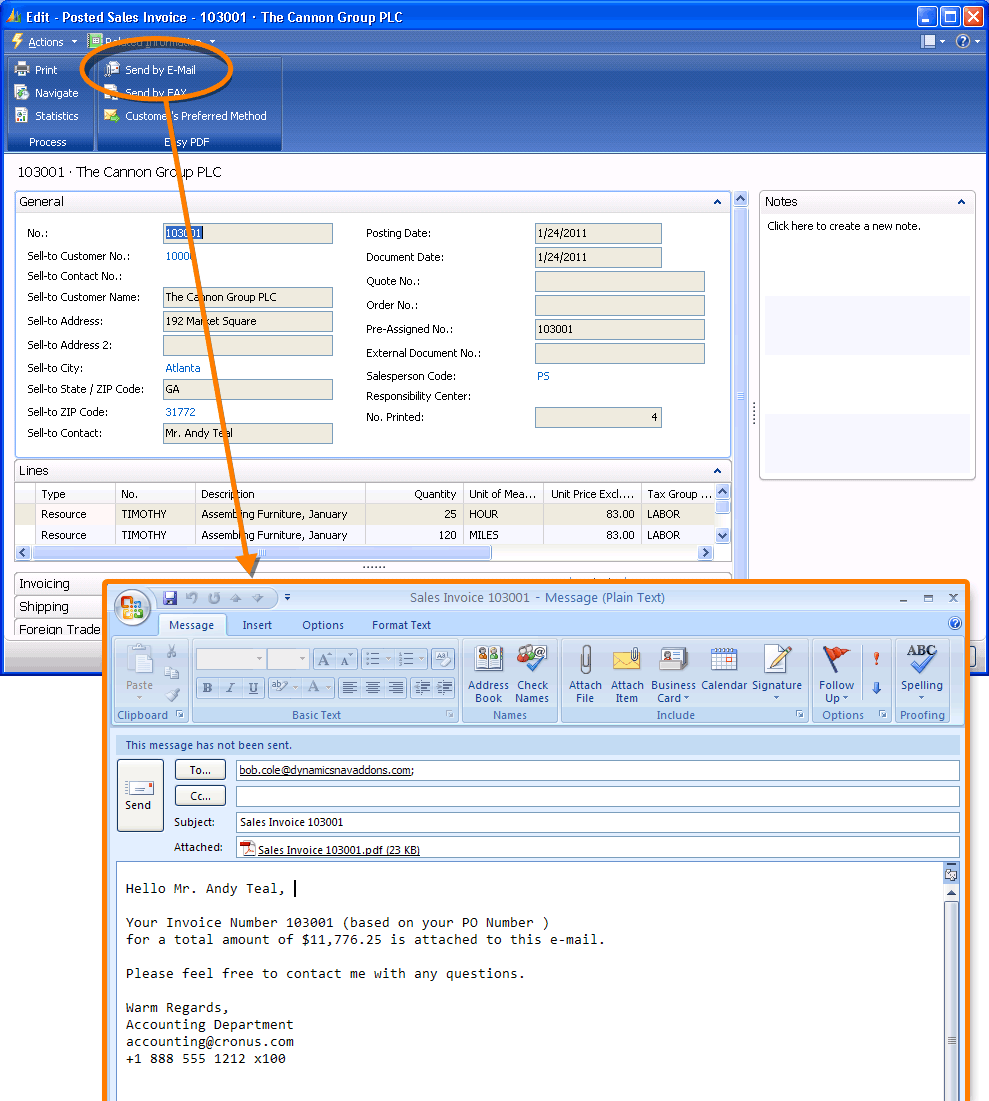Toggle Align Text Left
989x1101 pixels.
tap(349, 687)
